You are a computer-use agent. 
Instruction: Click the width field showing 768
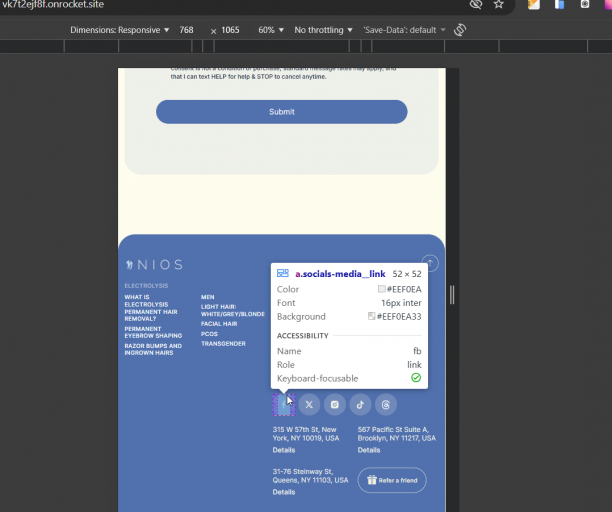point(187,30)
